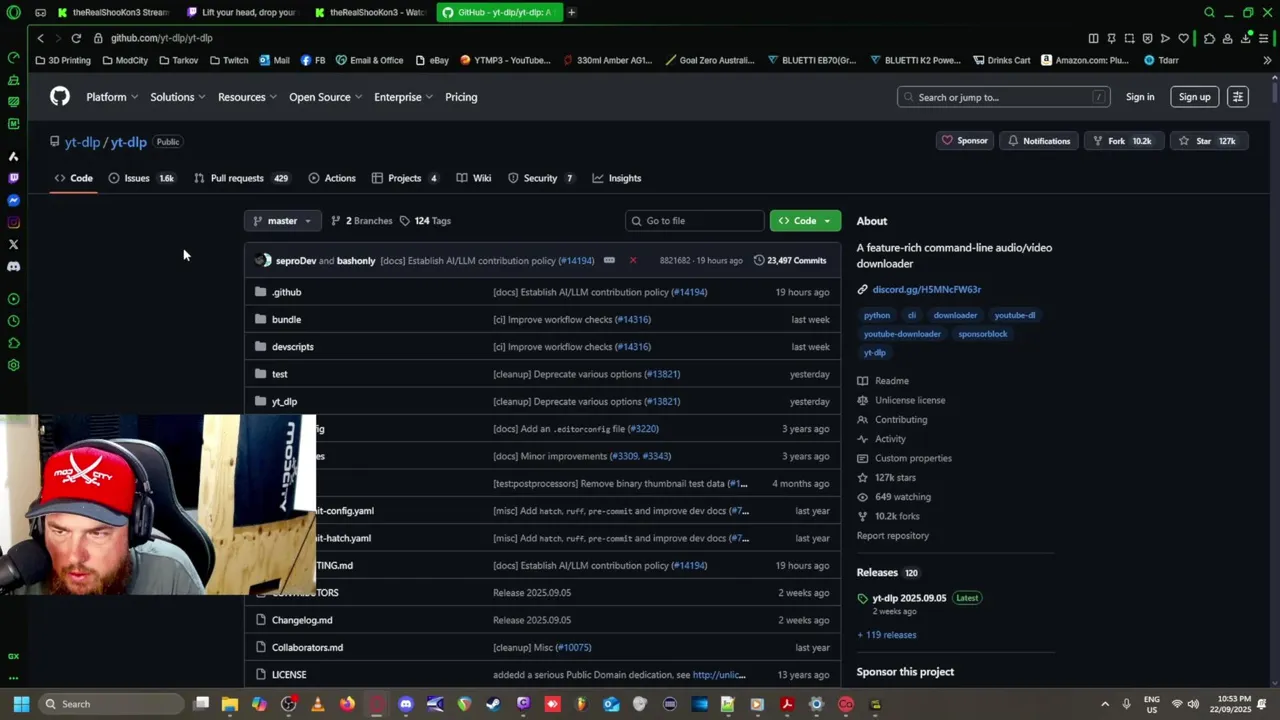Click the Sign in link
Image resolution: width=1280 pixels, height=720 pixels.
pyautogui.click(x=1140, y=97)
